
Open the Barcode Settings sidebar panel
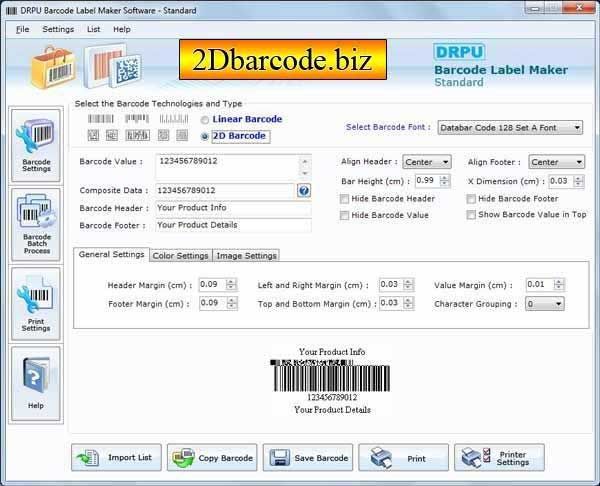pyautogui.click(x=36, y=145)
